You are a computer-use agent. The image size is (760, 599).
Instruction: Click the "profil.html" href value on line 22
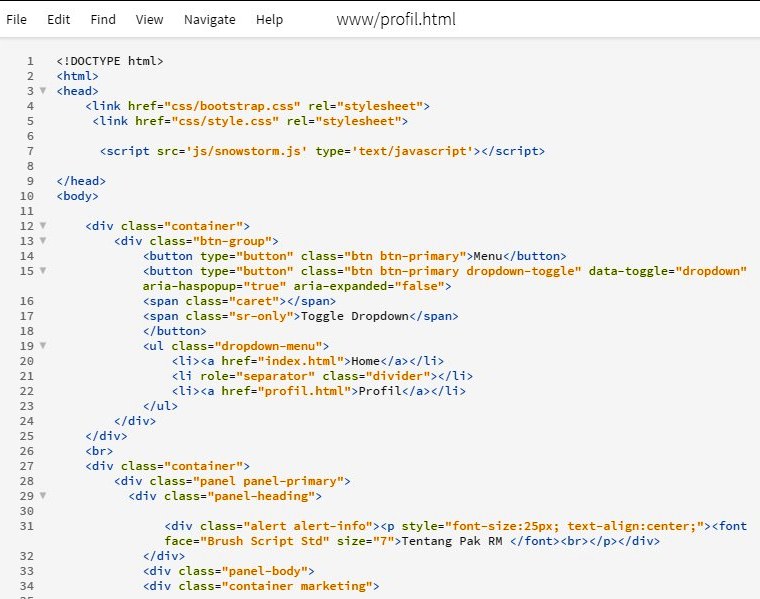point(308,391)
